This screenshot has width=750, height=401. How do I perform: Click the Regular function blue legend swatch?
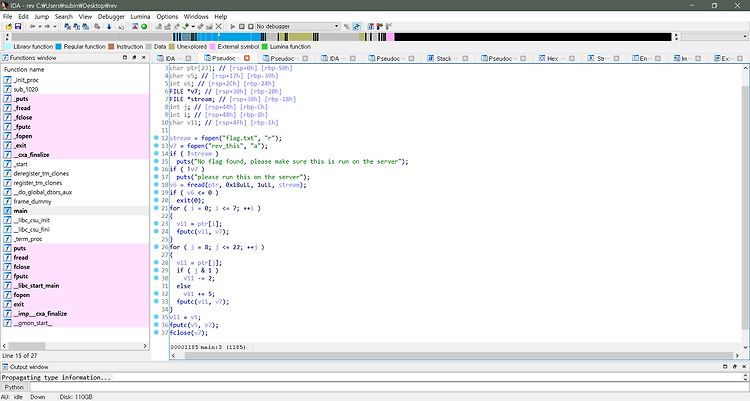58,47
